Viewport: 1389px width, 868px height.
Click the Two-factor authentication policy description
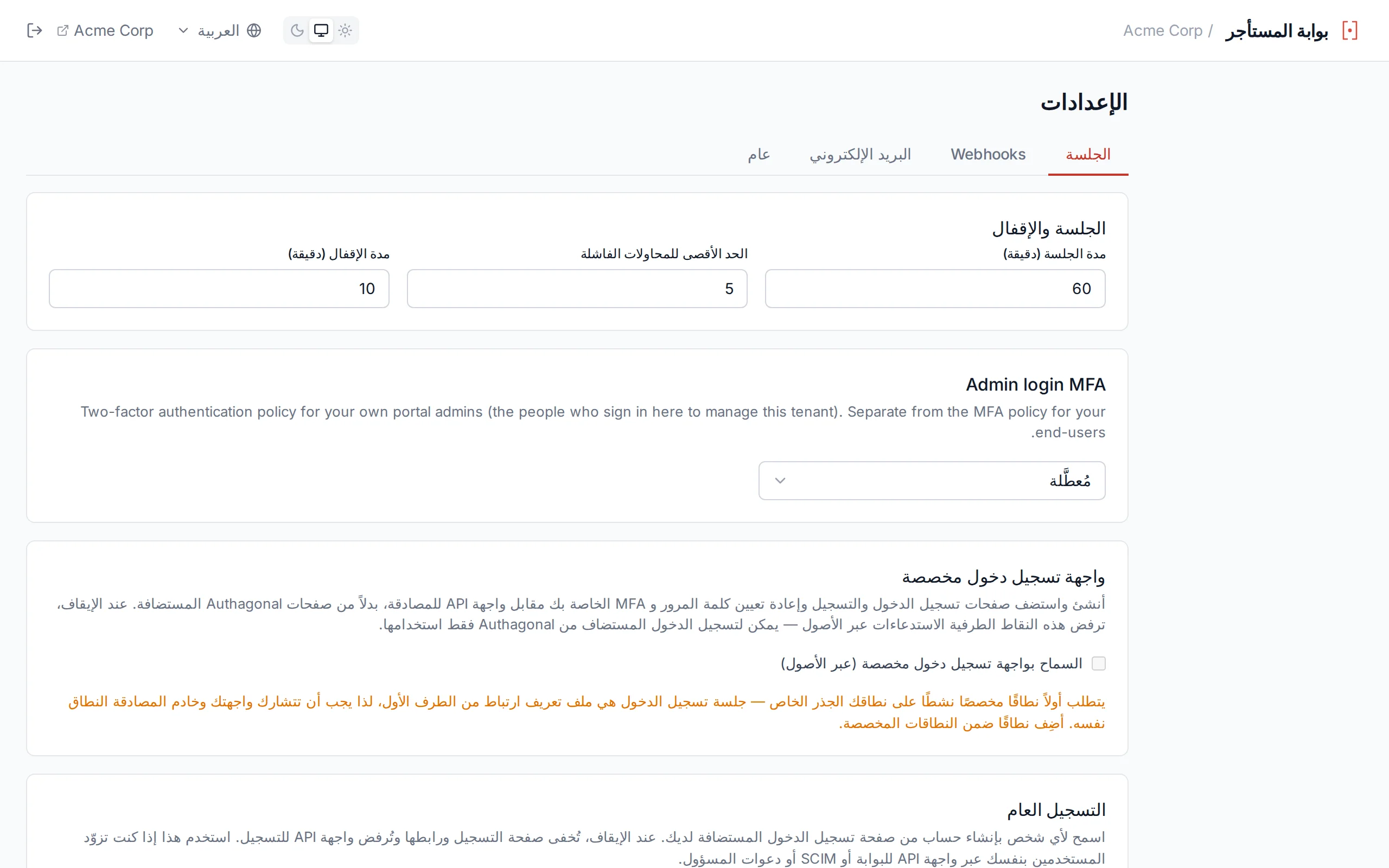pos(592,422)
